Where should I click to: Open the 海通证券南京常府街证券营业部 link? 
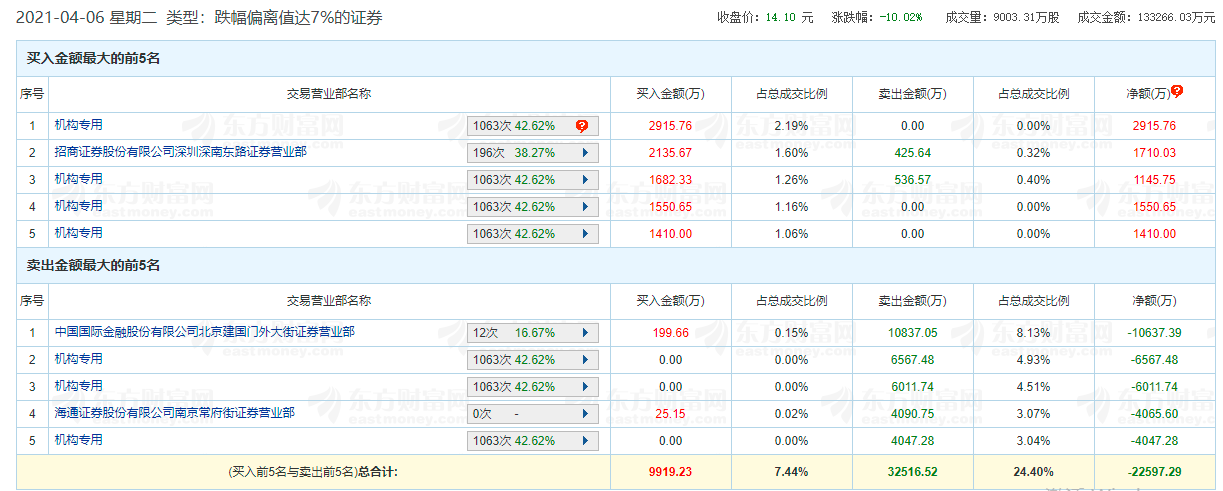(174, 412)
